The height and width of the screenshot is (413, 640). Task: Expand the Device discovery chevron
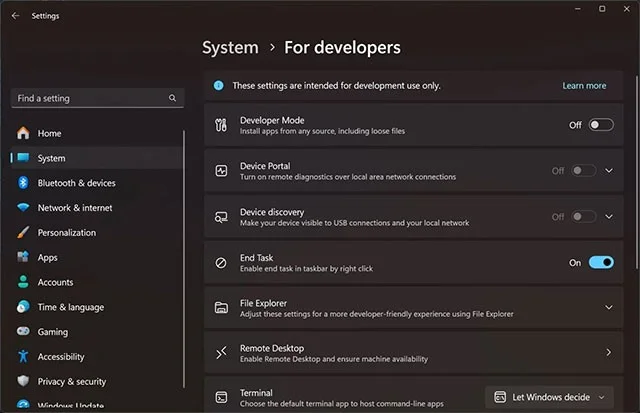point(609,217)
